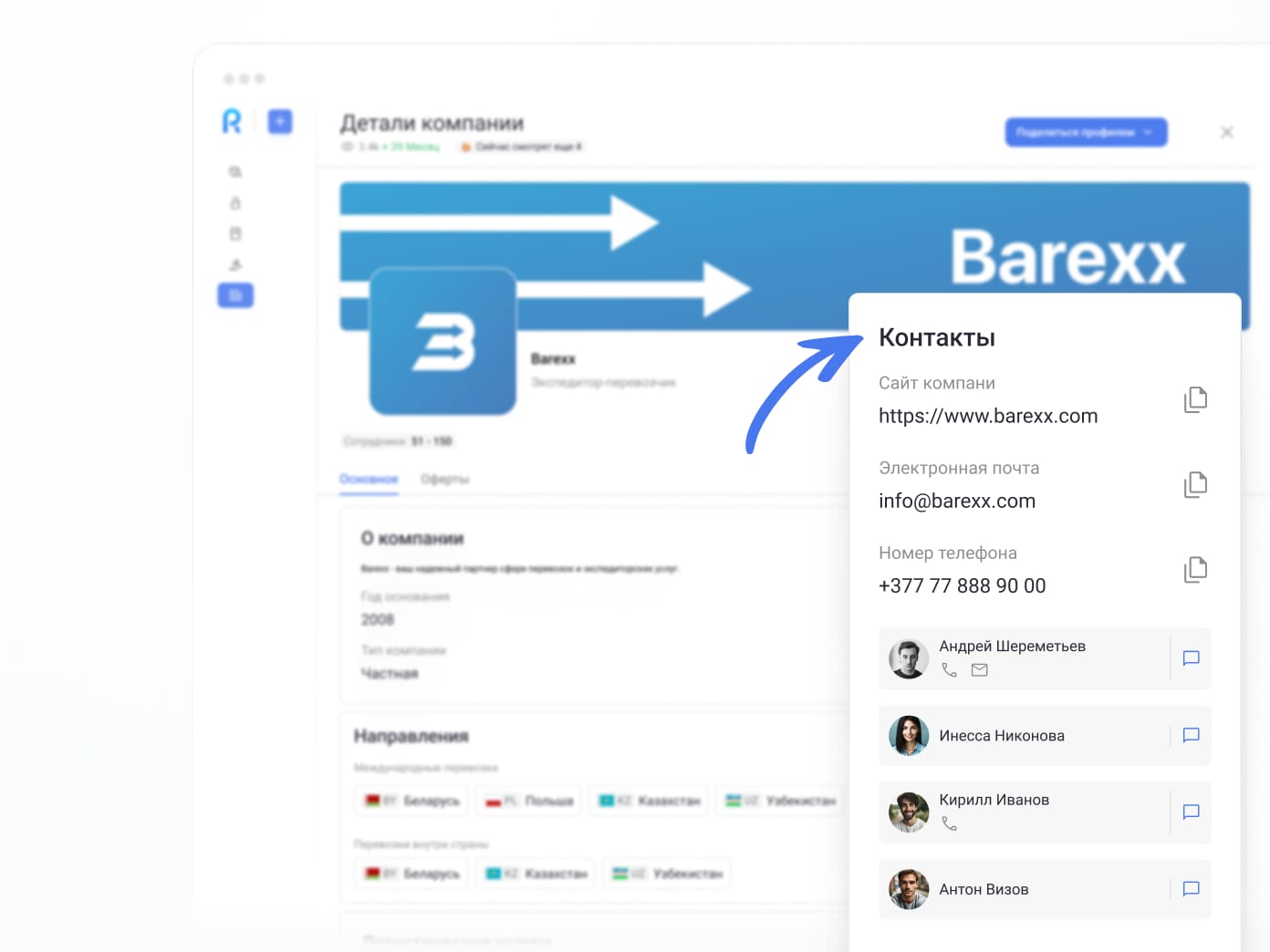The width and height of the screenshot is (1270, 952).
Task: Open chat with Антон Визов
Action: [1191, 889]
